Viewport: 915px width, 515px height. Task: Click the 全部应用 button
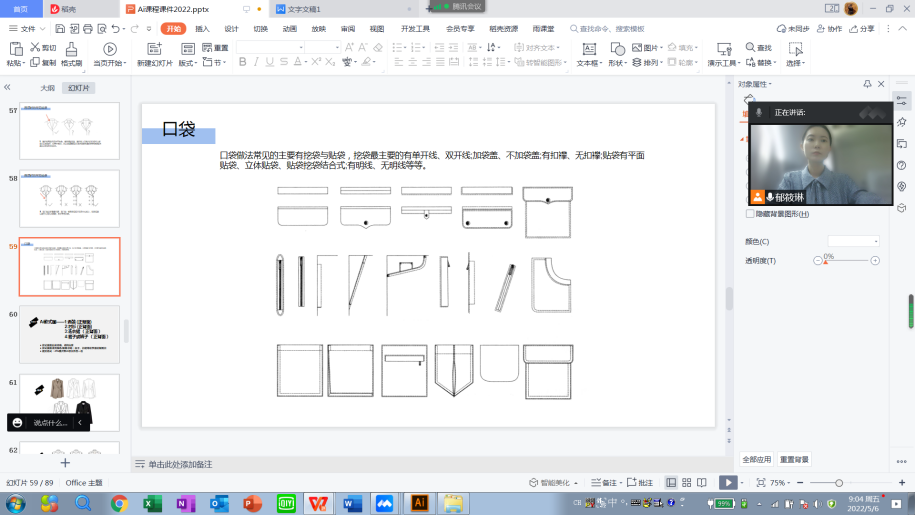coord(756,459)
